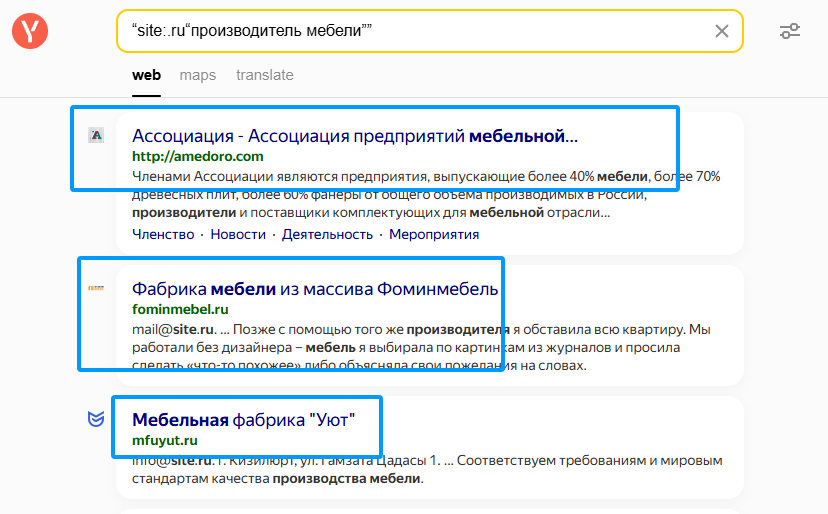Click the blue shield icon beside Уют
The width and height of the screenshot is (828, 514).
tap(96, 419)
